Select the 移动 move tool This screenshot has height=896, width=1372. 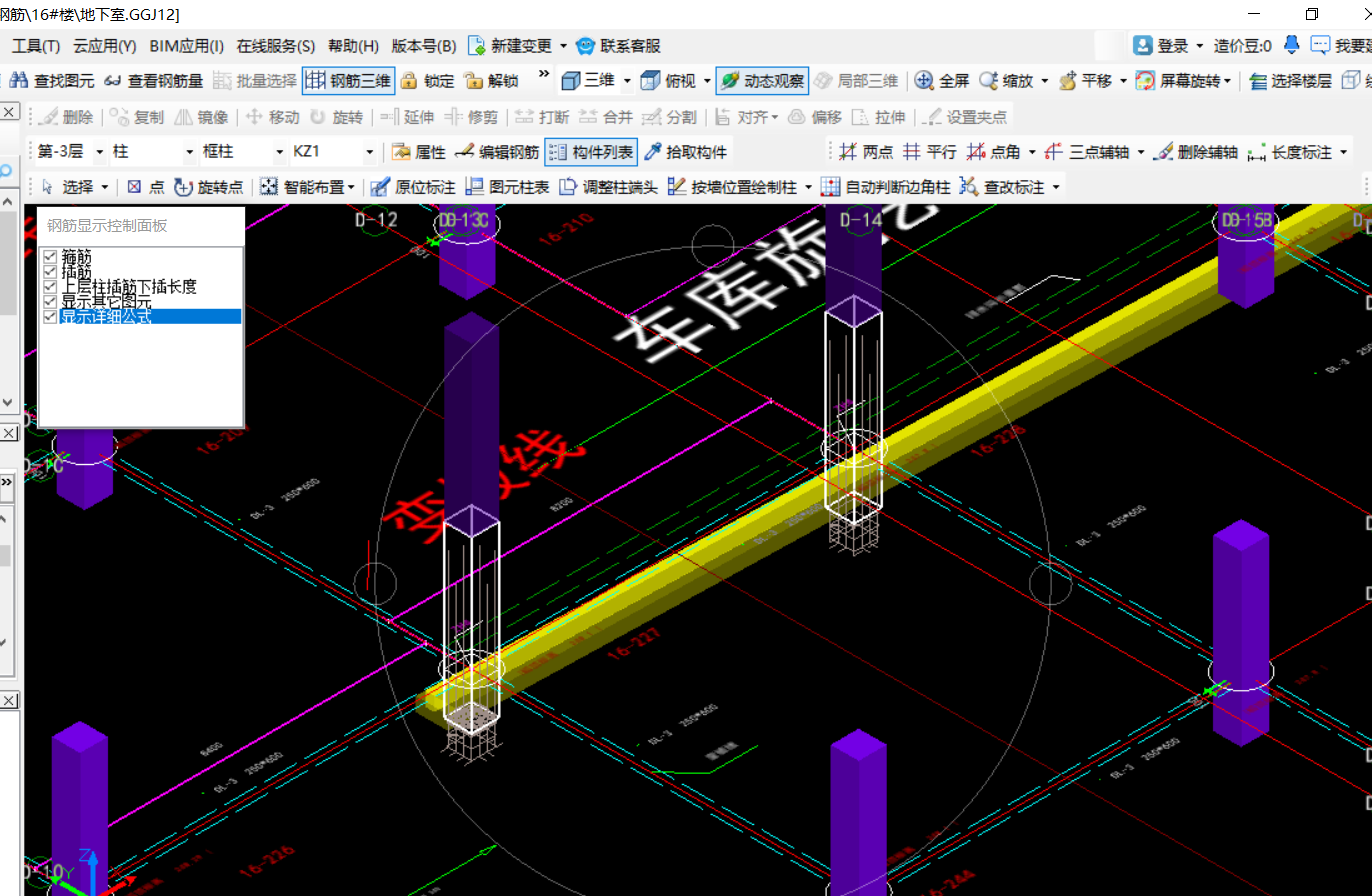click(272, 117)
